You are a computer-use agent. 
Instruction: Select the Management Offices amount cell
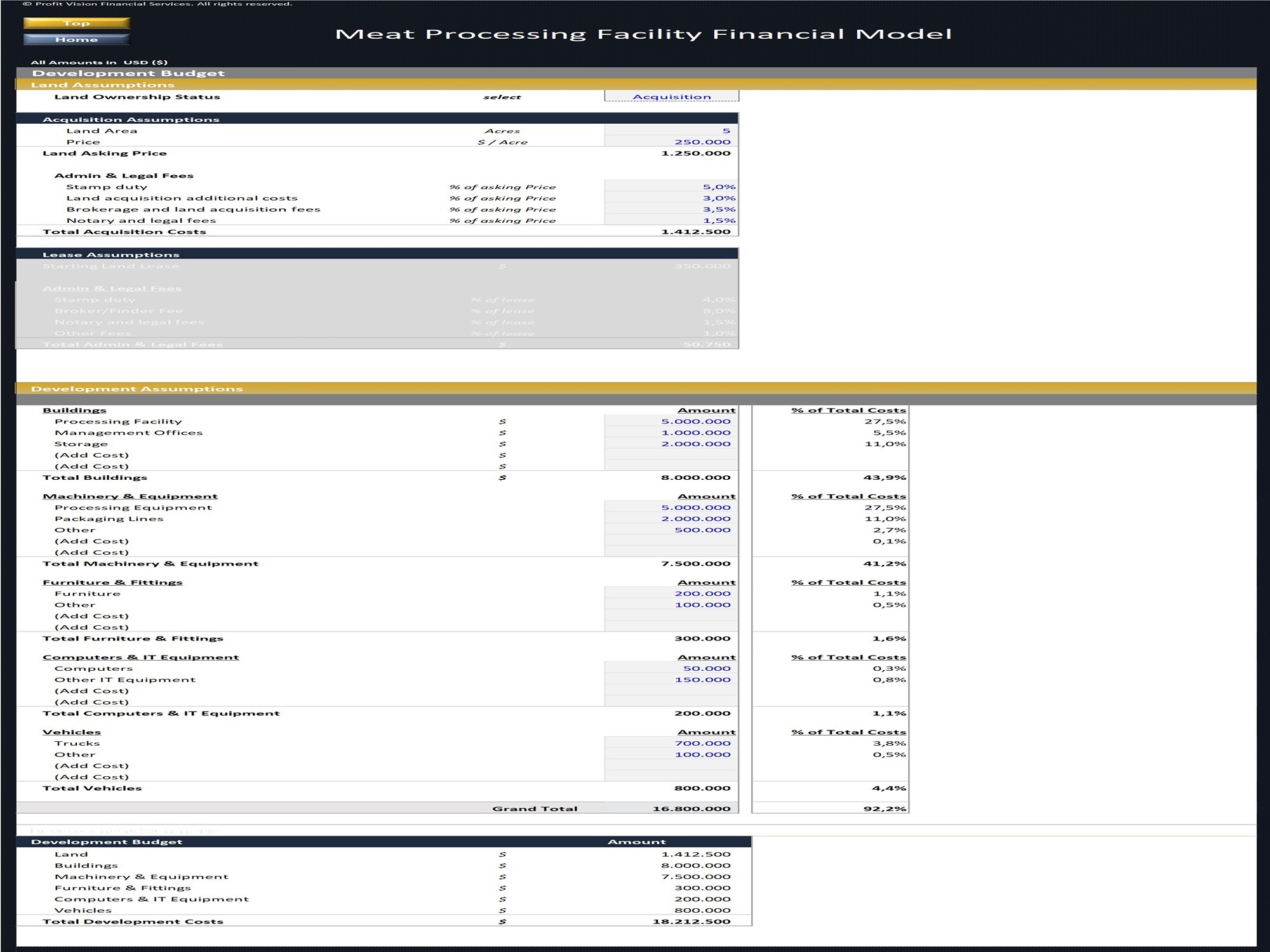[x=671, y=433]
